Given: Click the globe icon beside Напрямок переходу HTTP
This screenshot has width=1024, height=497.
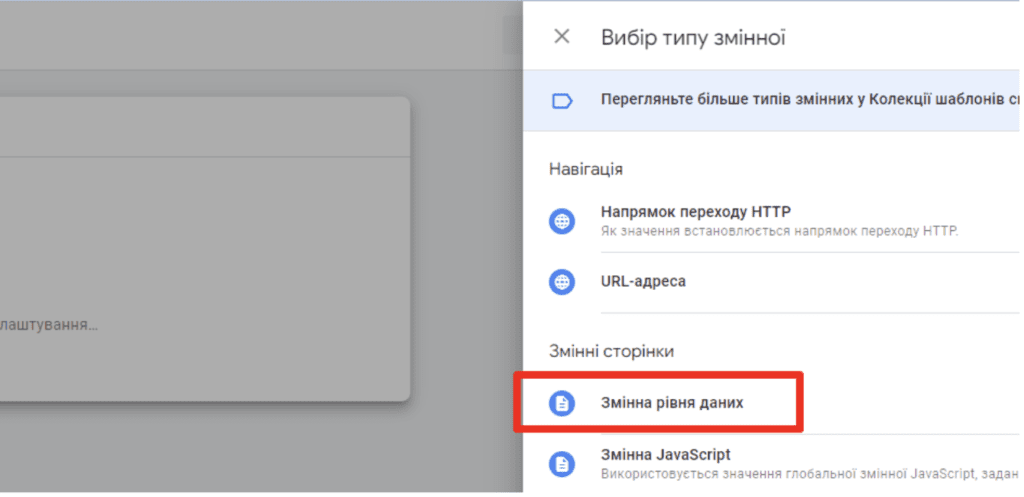Looking at the screenshot, I should [562, 221].
